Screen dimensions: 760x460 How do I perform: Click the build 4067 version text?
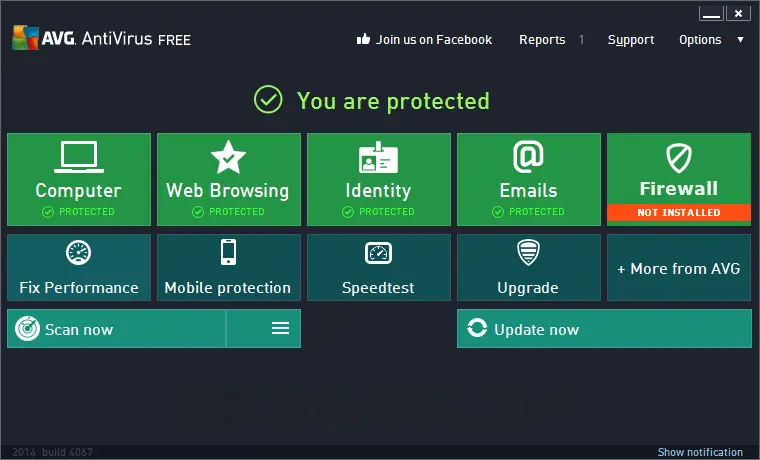67,452
